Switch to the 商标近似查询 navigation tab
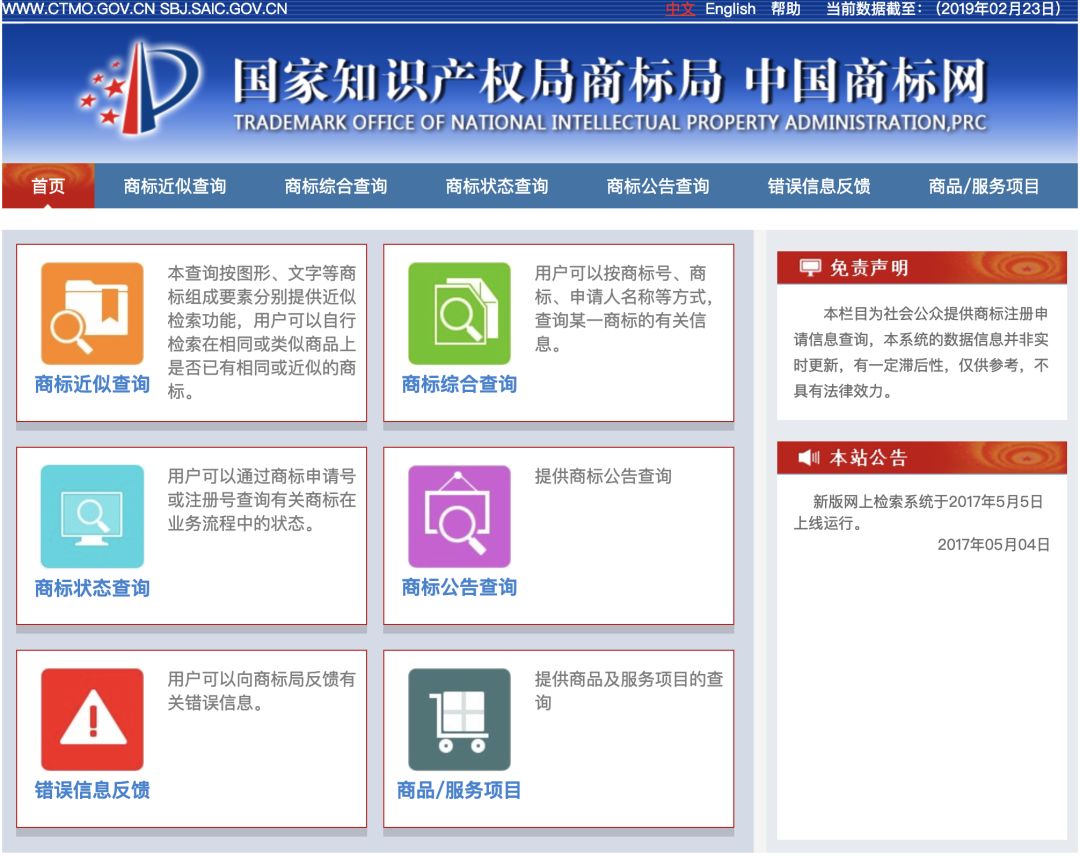 pos(178,186)
